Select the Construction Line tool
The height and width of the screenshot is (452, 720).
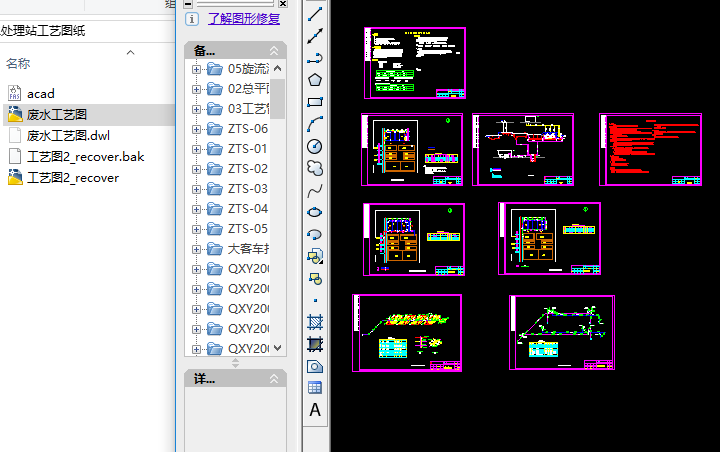tap(315, 36)
